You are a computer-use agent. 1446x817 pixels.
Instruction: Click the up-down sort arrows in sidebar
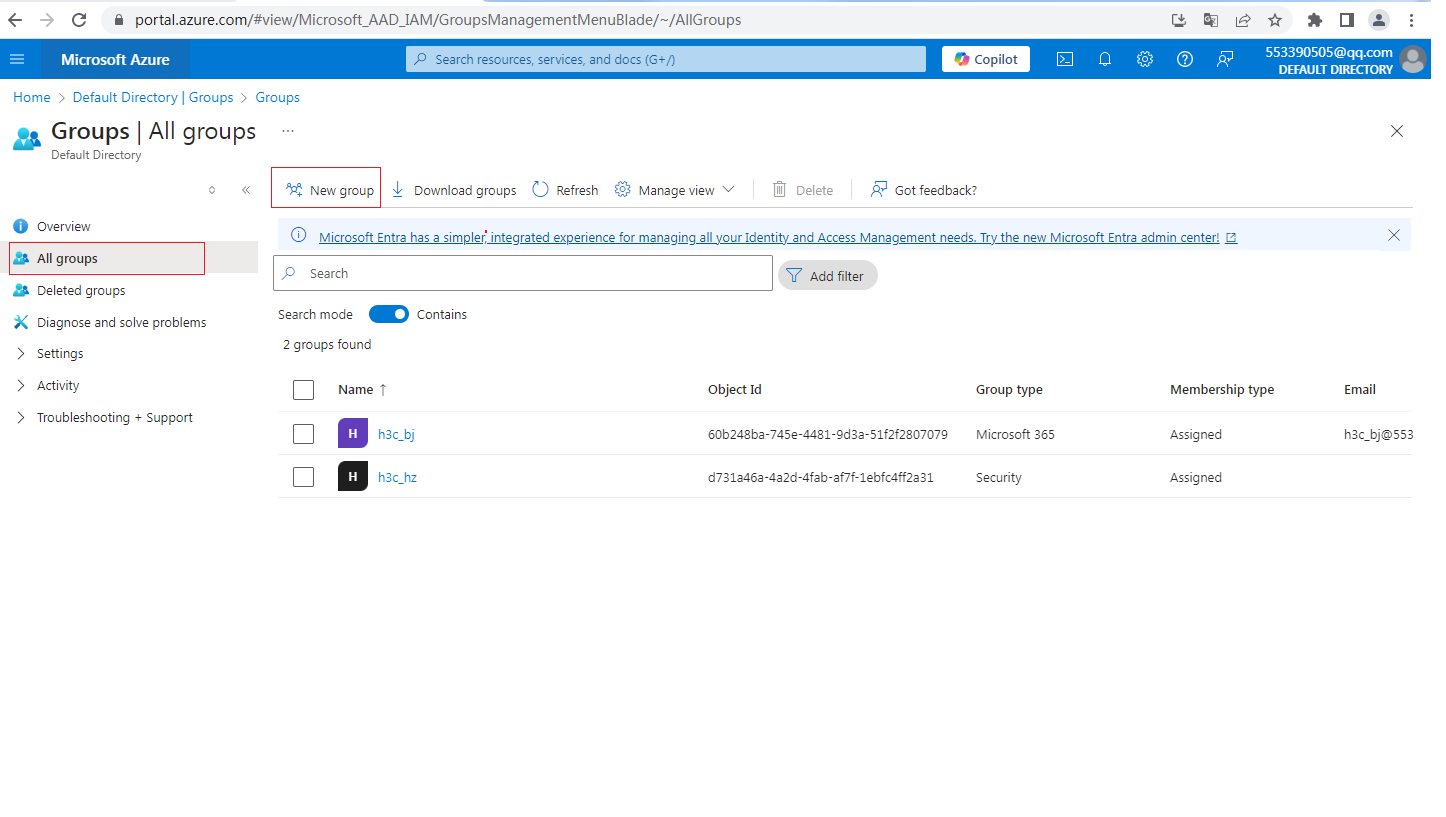tap(212, 190)
